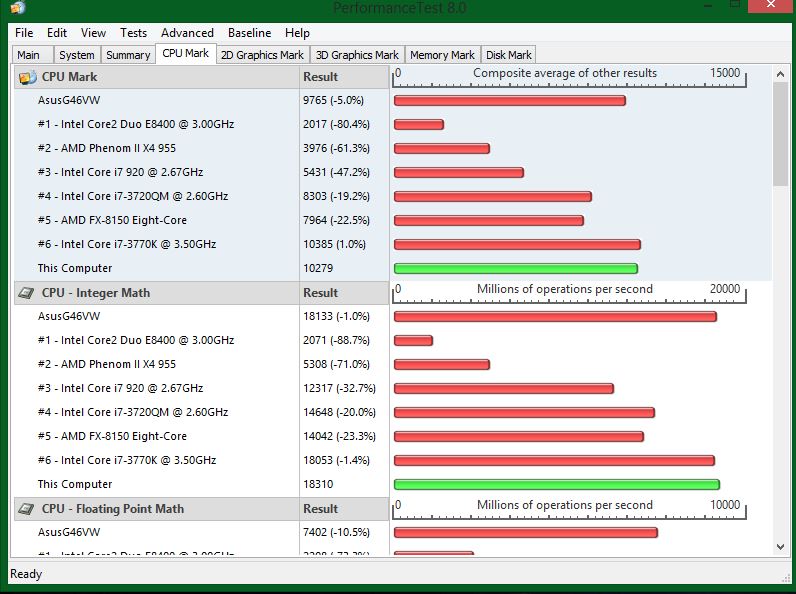Open the View menu

(x=93, y=33)
